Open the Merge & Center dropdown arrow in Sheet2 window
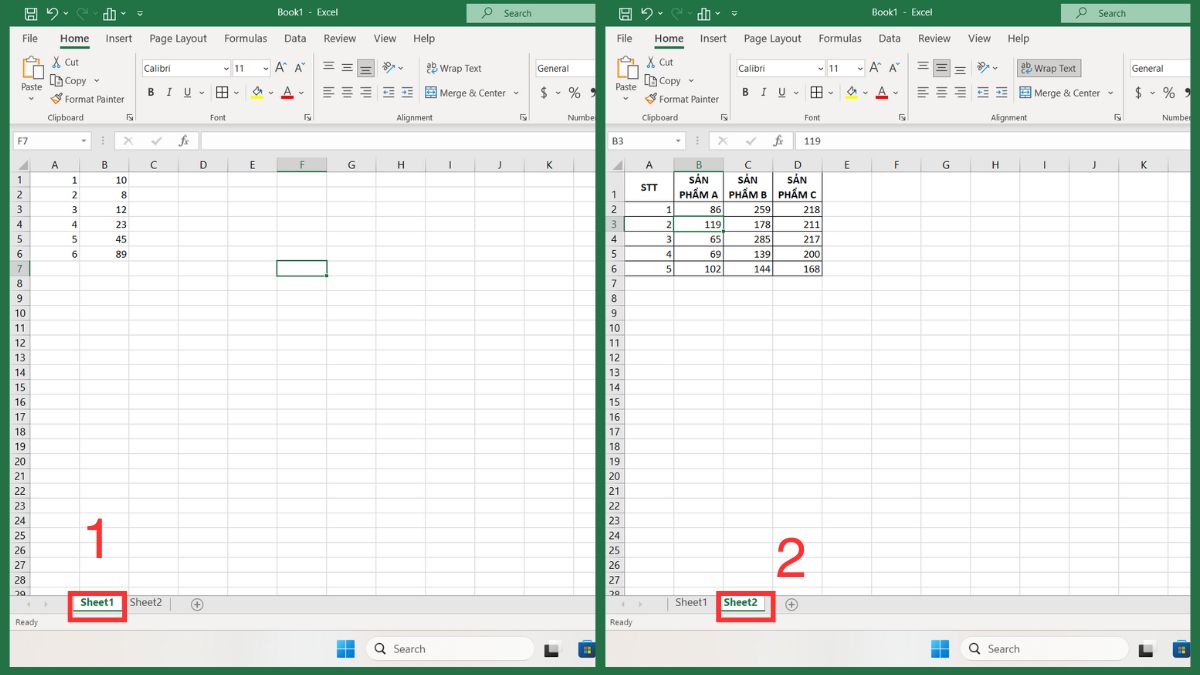Viewport: 1200px width, 675px height. pyautogui.click(x=1110, y=93)
